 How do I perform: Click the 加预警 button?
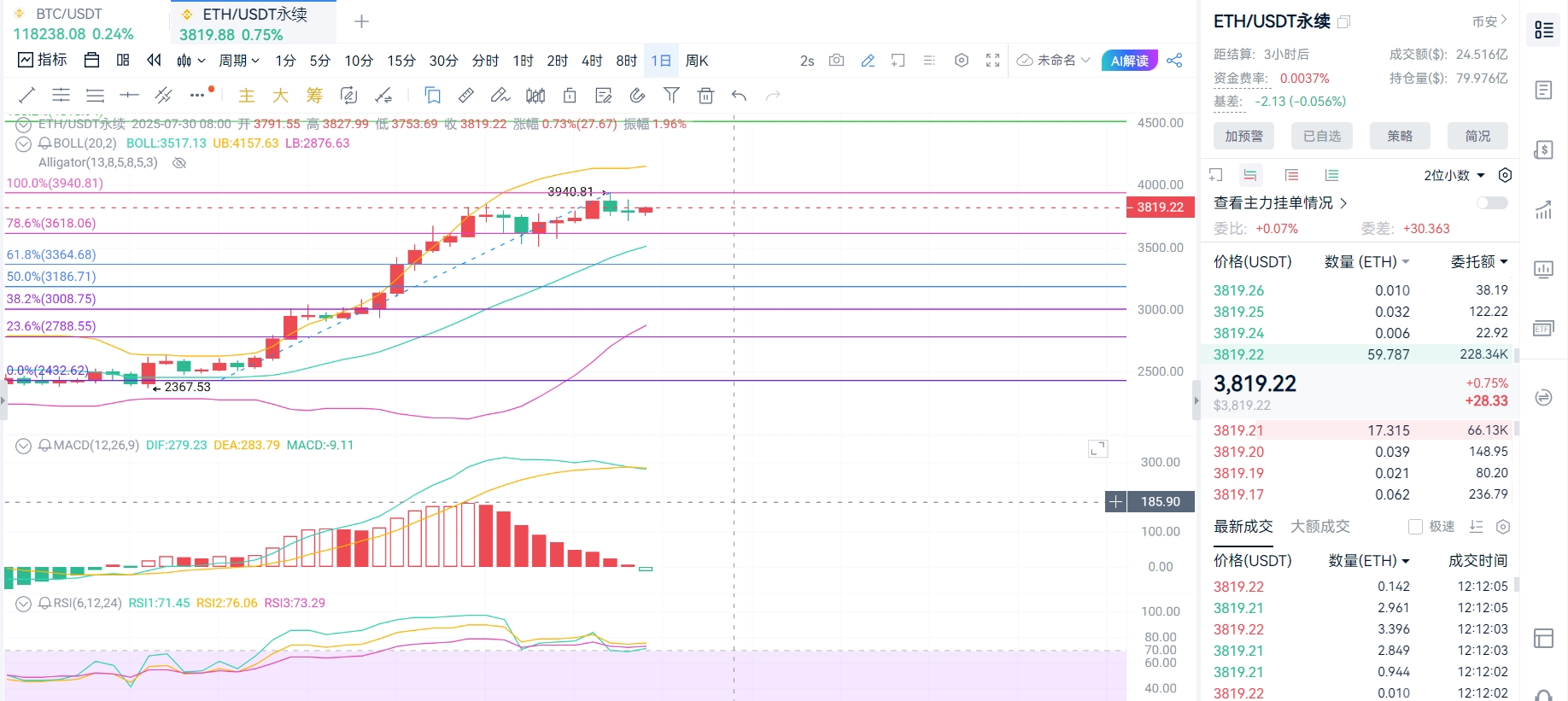point(1243,136)
